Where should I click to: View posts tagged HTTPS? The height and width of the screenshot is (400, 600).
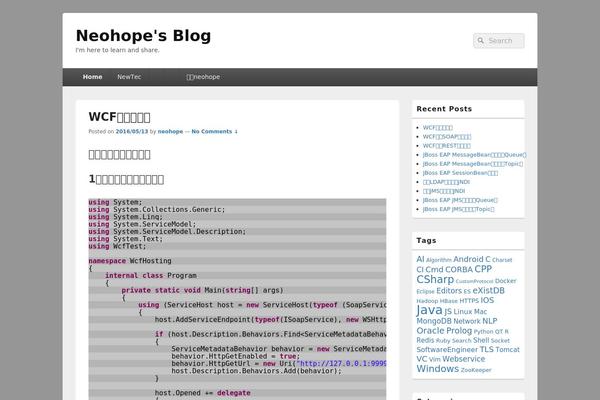click(x=469, y=301)
